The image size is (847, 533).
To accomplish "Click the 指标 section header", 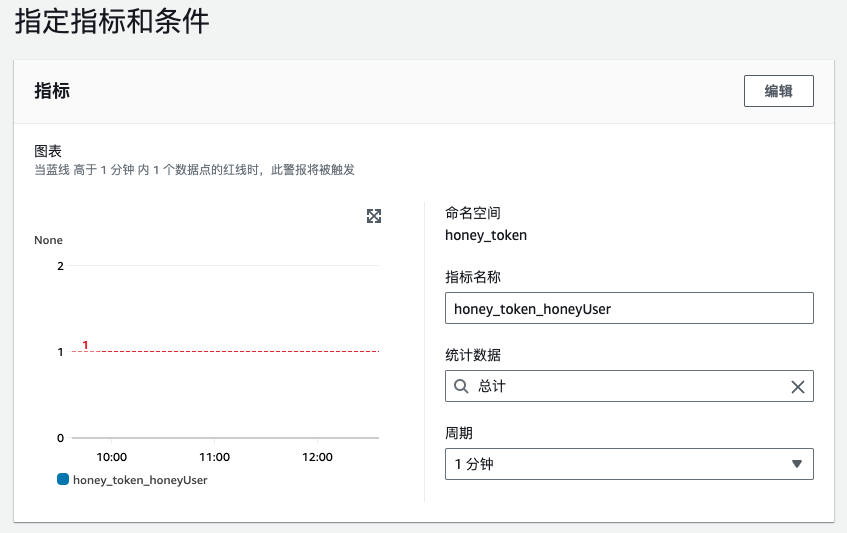I will (x=52, y=91).
